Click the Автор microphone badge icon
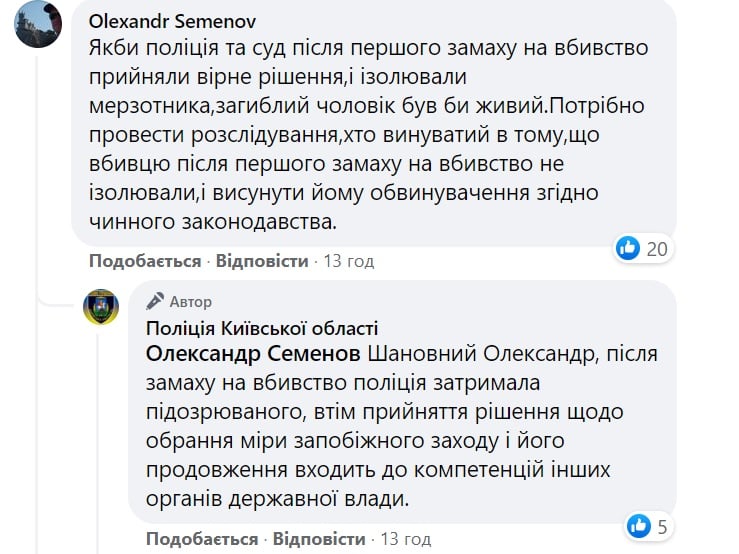 [x=155, y=301]
